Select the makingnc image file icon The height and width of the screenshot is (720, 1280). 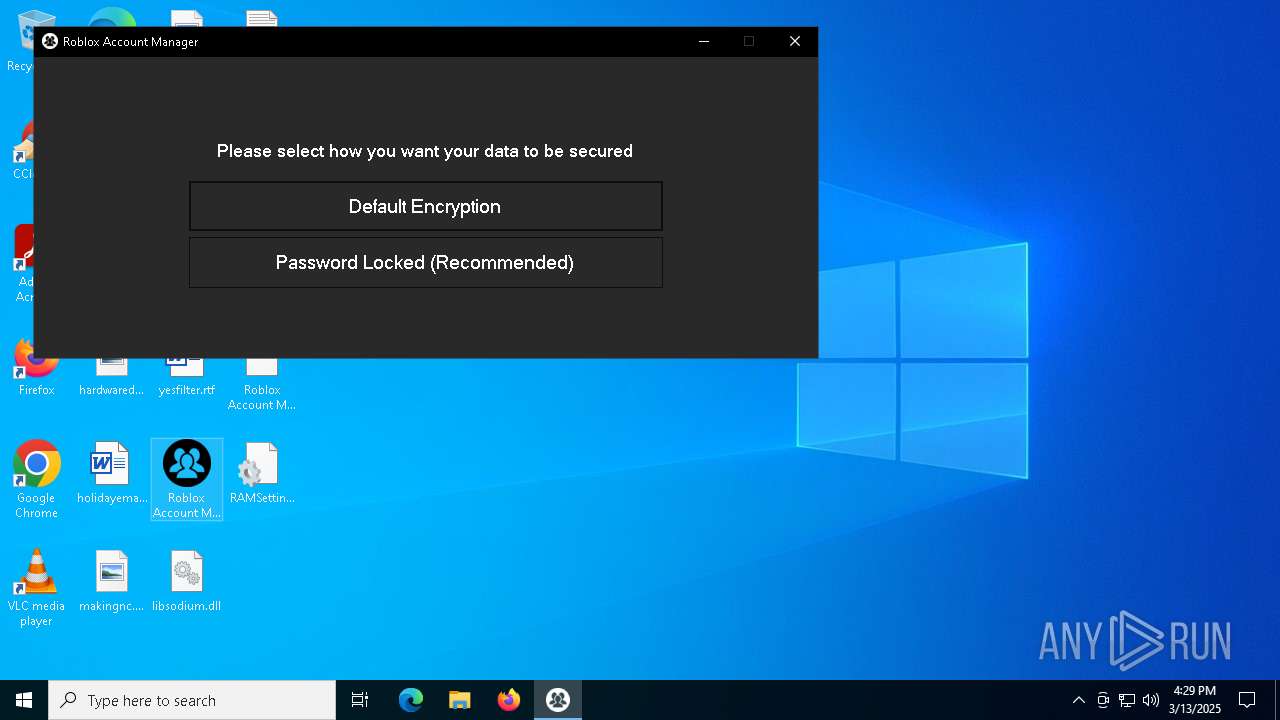coord(111,581)
